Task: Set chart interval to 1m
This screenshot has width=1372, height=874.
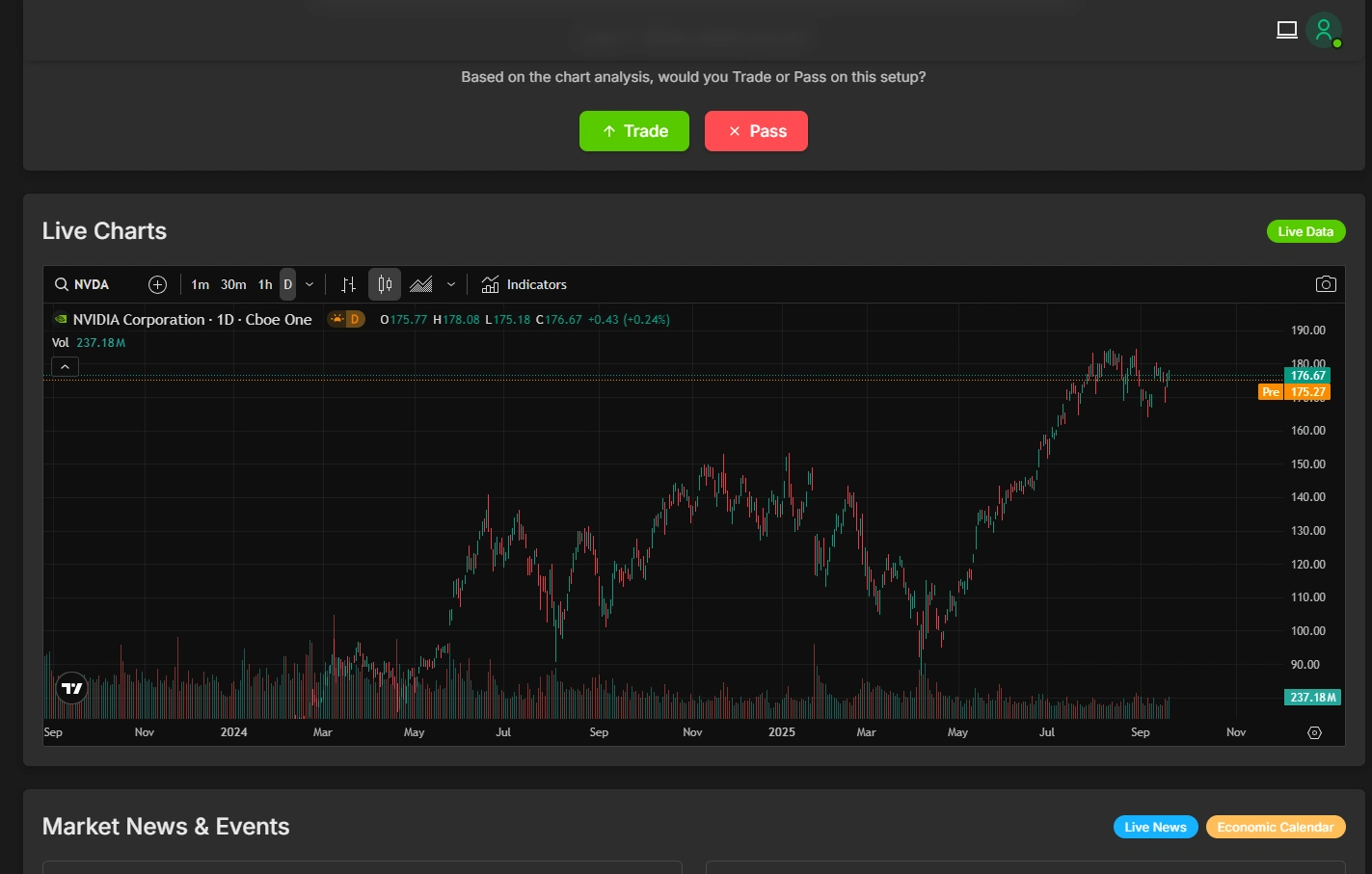Action: [x=200, y=284]
